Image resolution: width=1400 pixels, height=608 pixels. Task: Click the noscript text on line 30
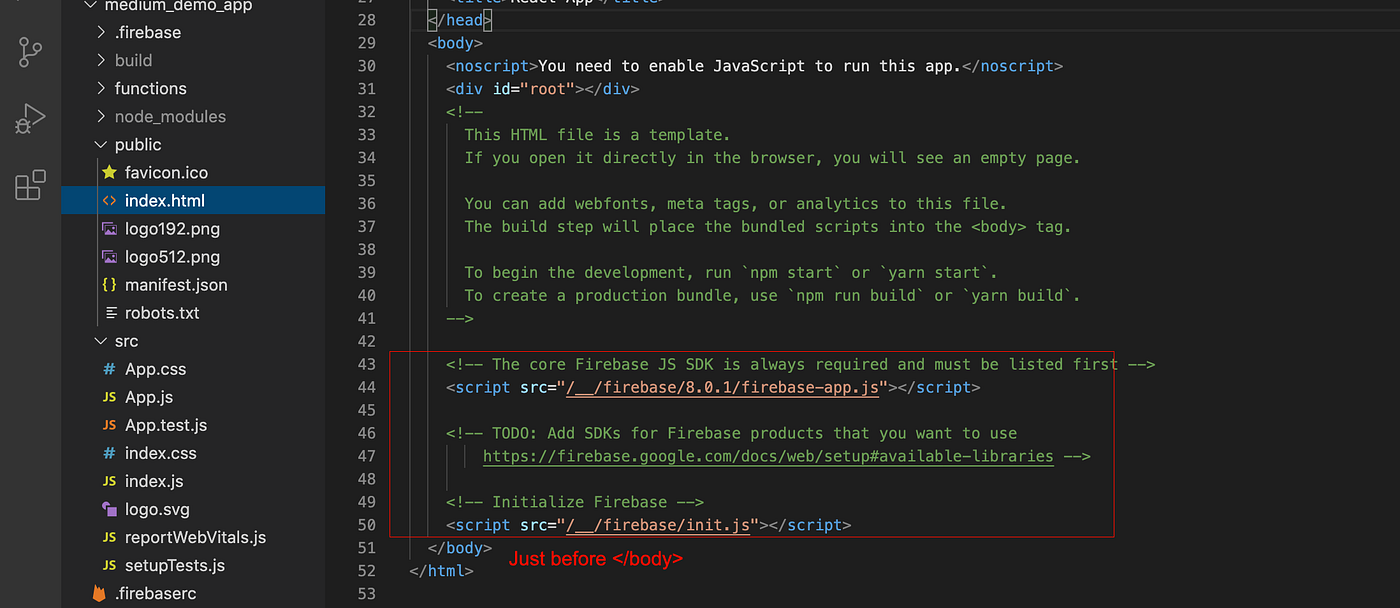pyautogui.click(x=754, y=66)
